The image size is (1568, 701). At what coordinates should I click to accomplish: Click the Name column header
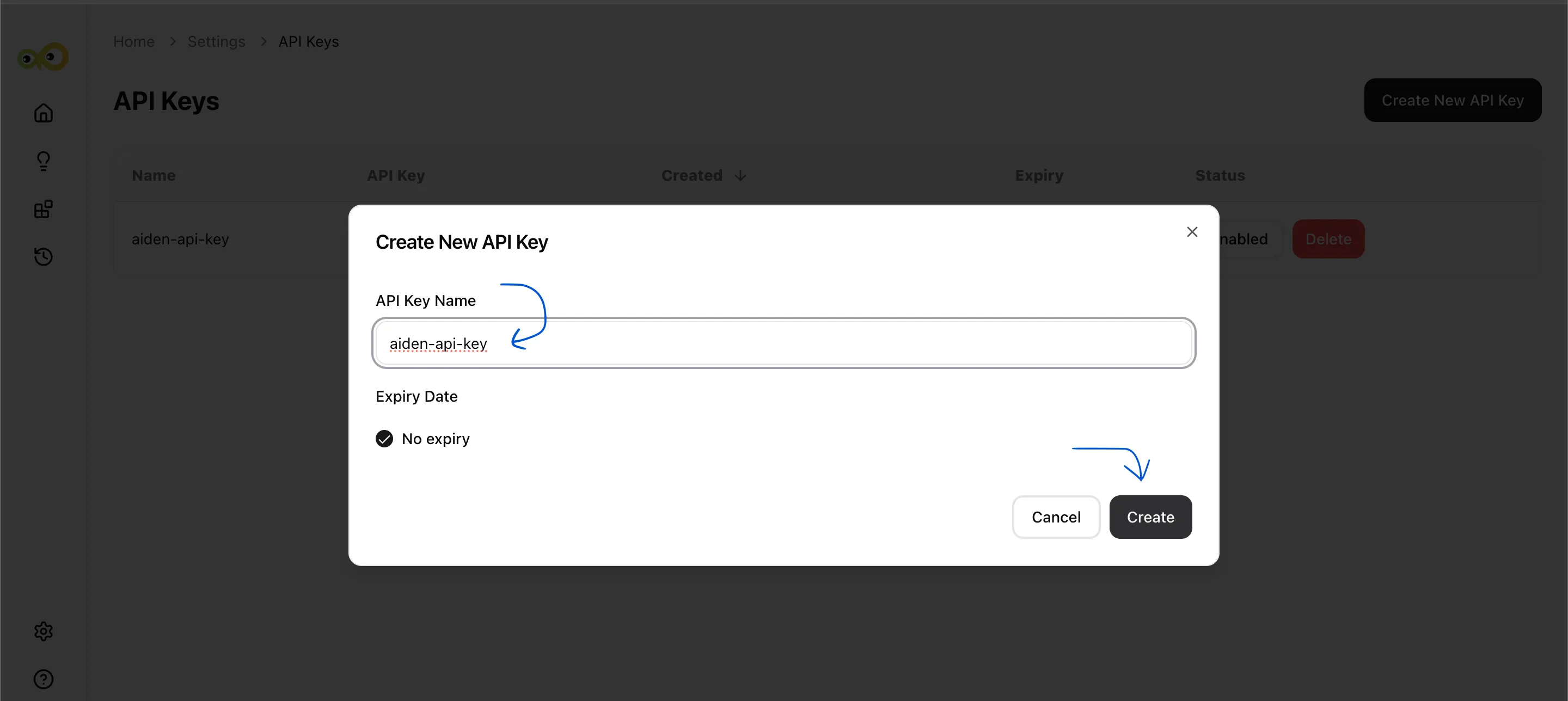pyautogui.click(x=154, y=176)
